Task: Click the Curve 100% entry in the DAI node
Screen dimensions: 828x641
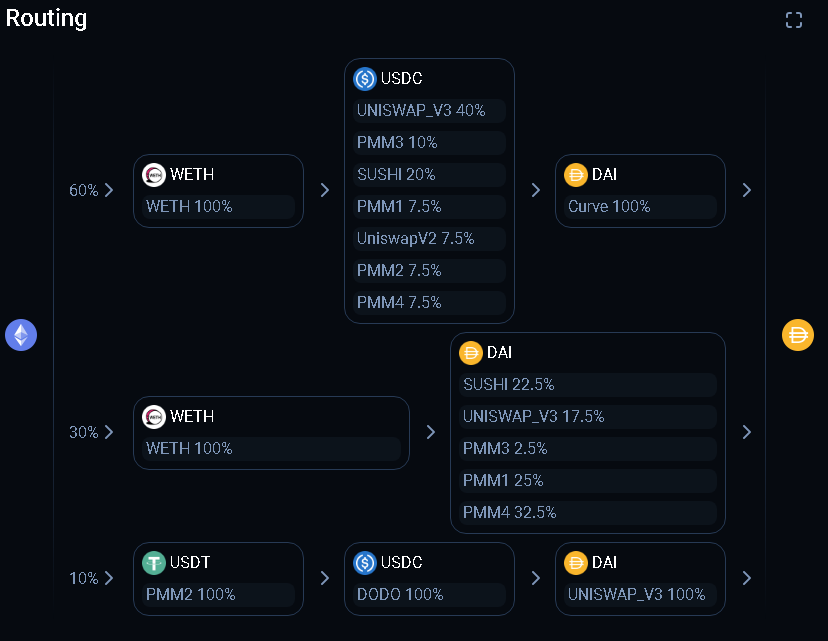Action: point(640,206)
